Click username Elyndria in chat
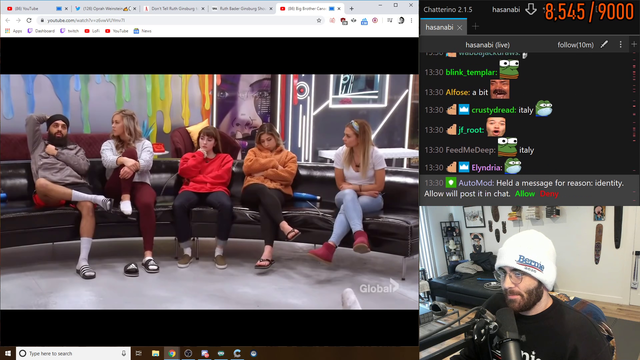 [487, 168]
